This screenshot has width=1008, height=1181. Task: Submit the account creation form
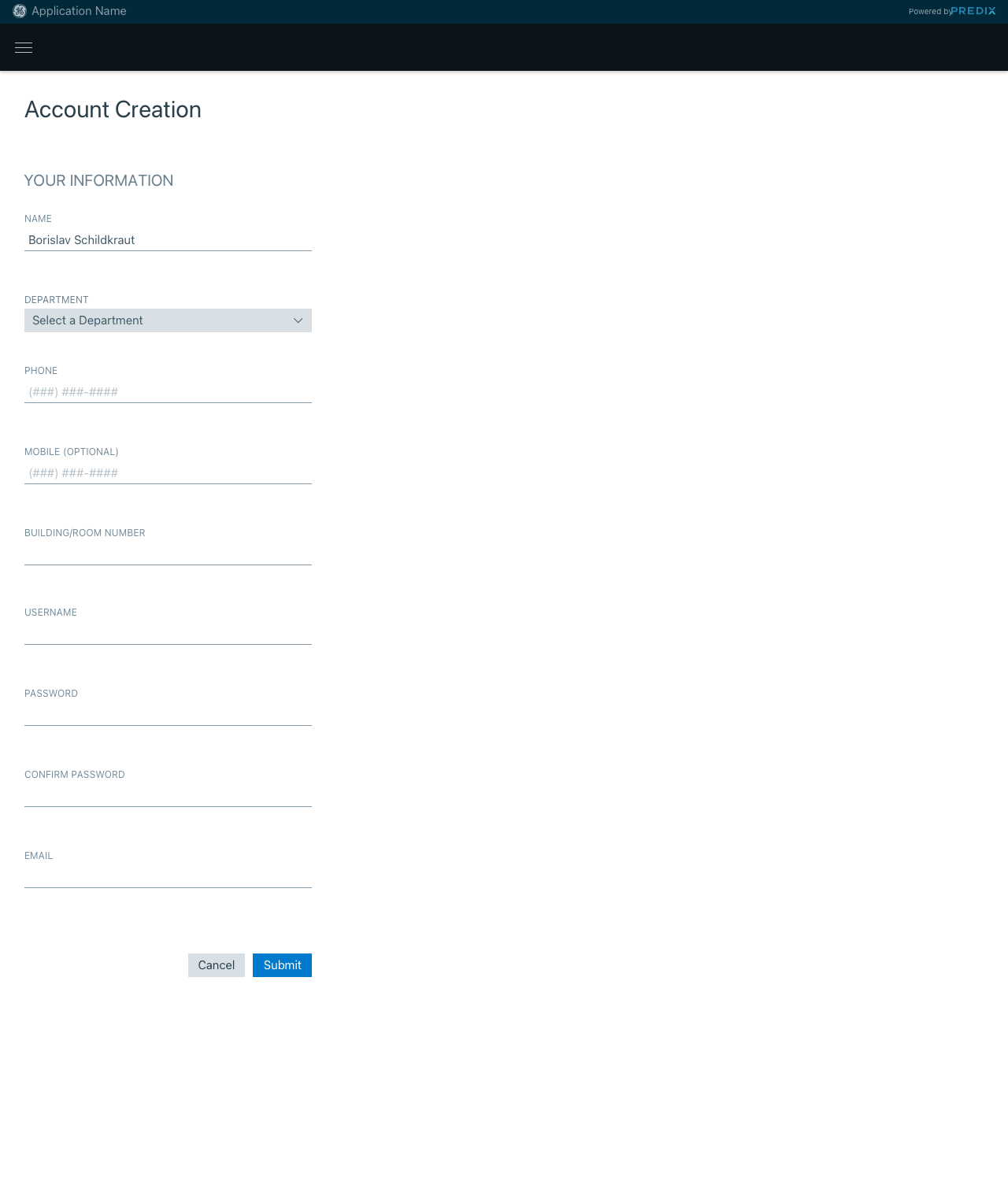pos(282,965)
